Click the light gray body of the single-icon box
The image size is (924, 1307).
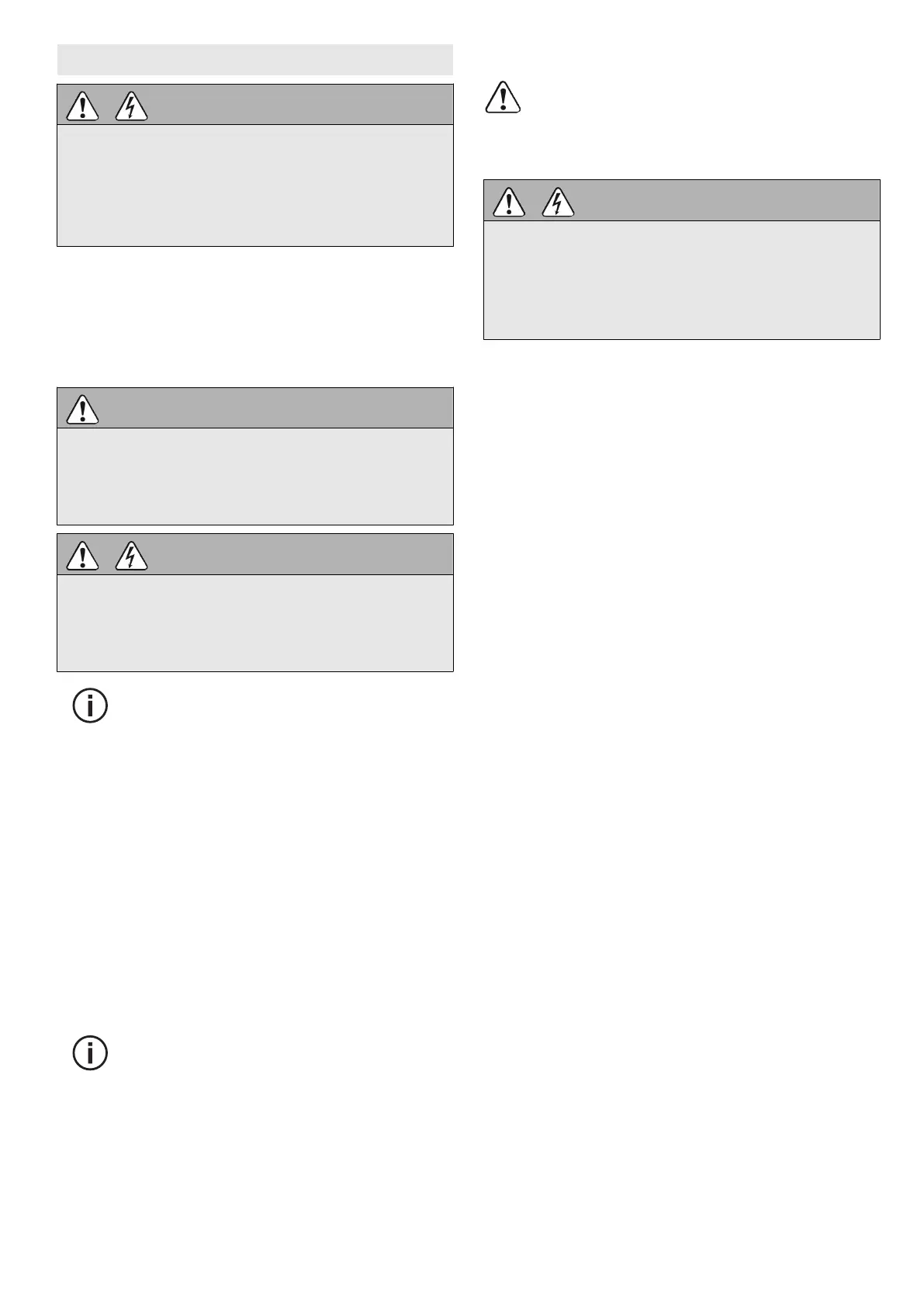tap(254, 476)
